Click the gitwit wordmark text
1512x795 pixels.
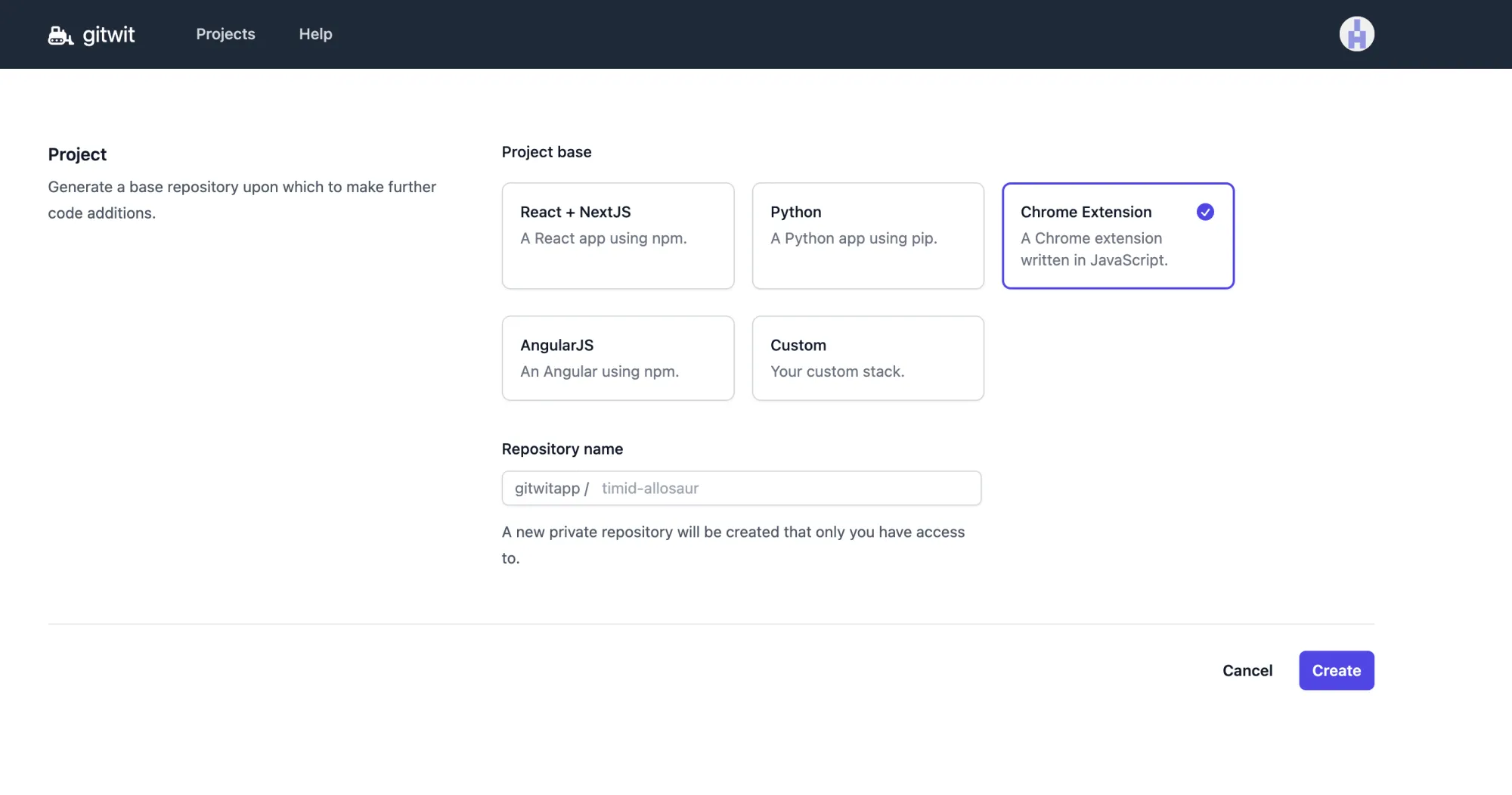[x=109, y=34]
